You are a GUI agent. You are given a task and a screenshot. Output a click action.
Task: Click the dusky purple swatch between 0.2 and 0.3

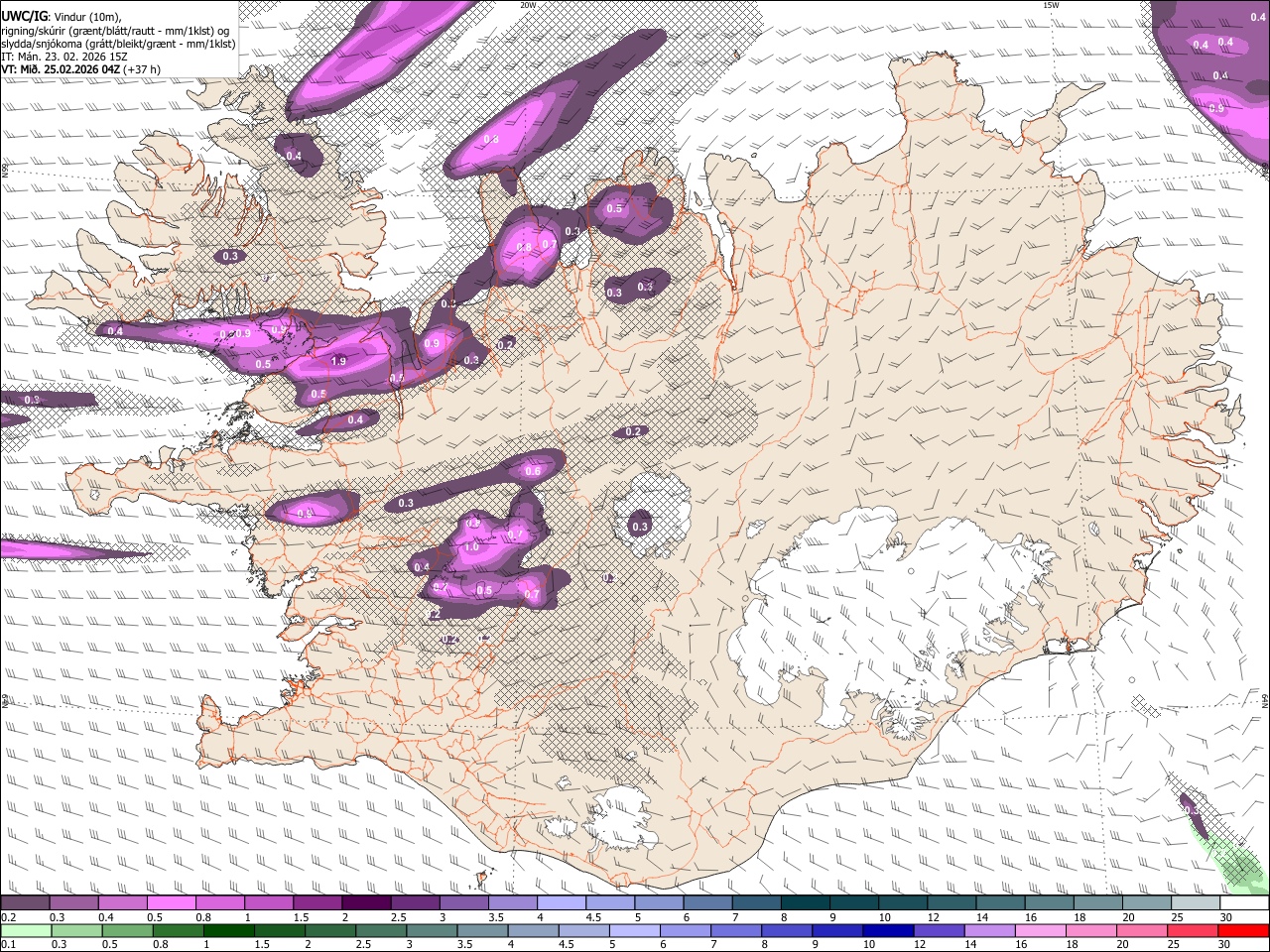pos(25,902)
